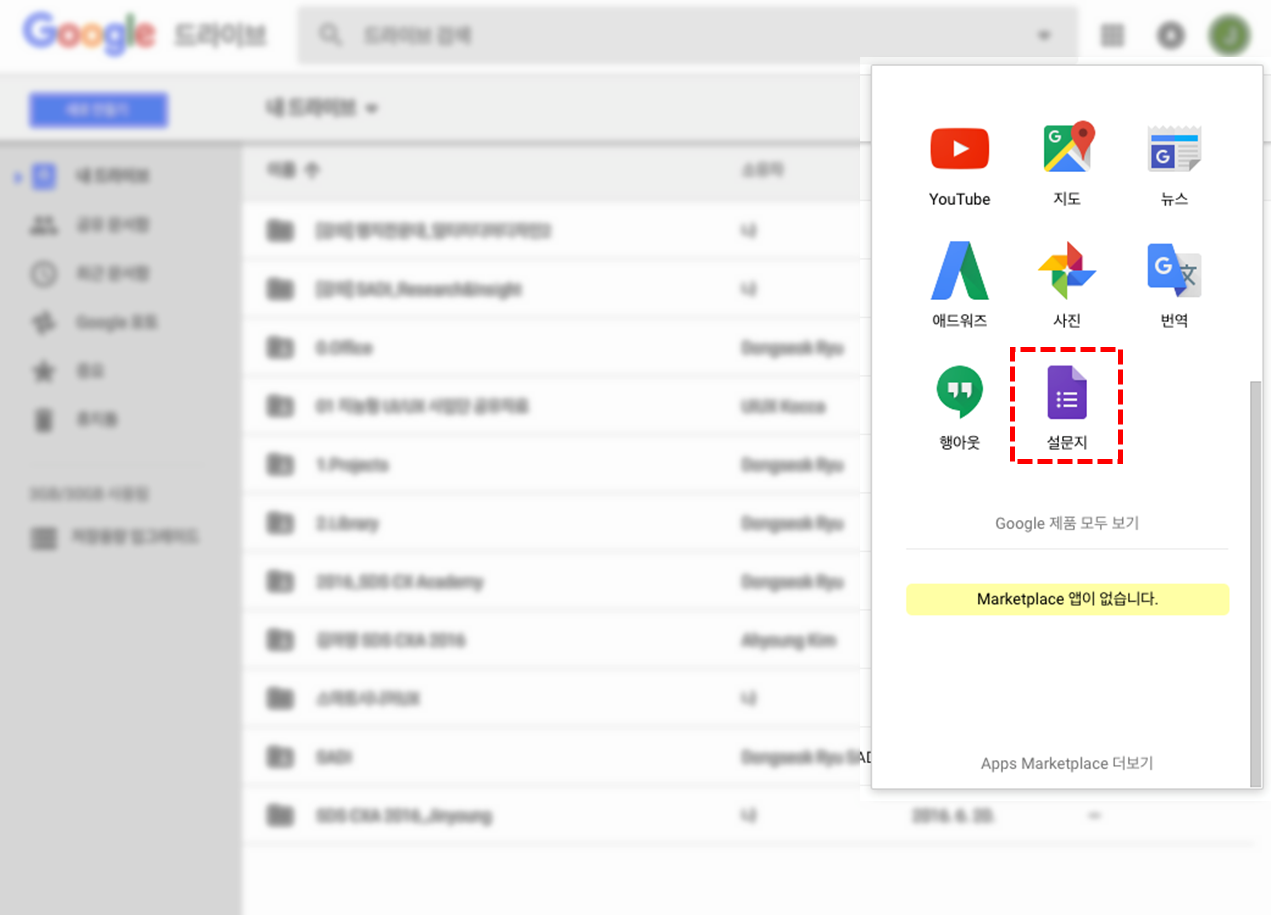Screen dimensions: 1271x915
Task: Launch AdWords (애드워즈) app
Action: click(x=959, y=271)
